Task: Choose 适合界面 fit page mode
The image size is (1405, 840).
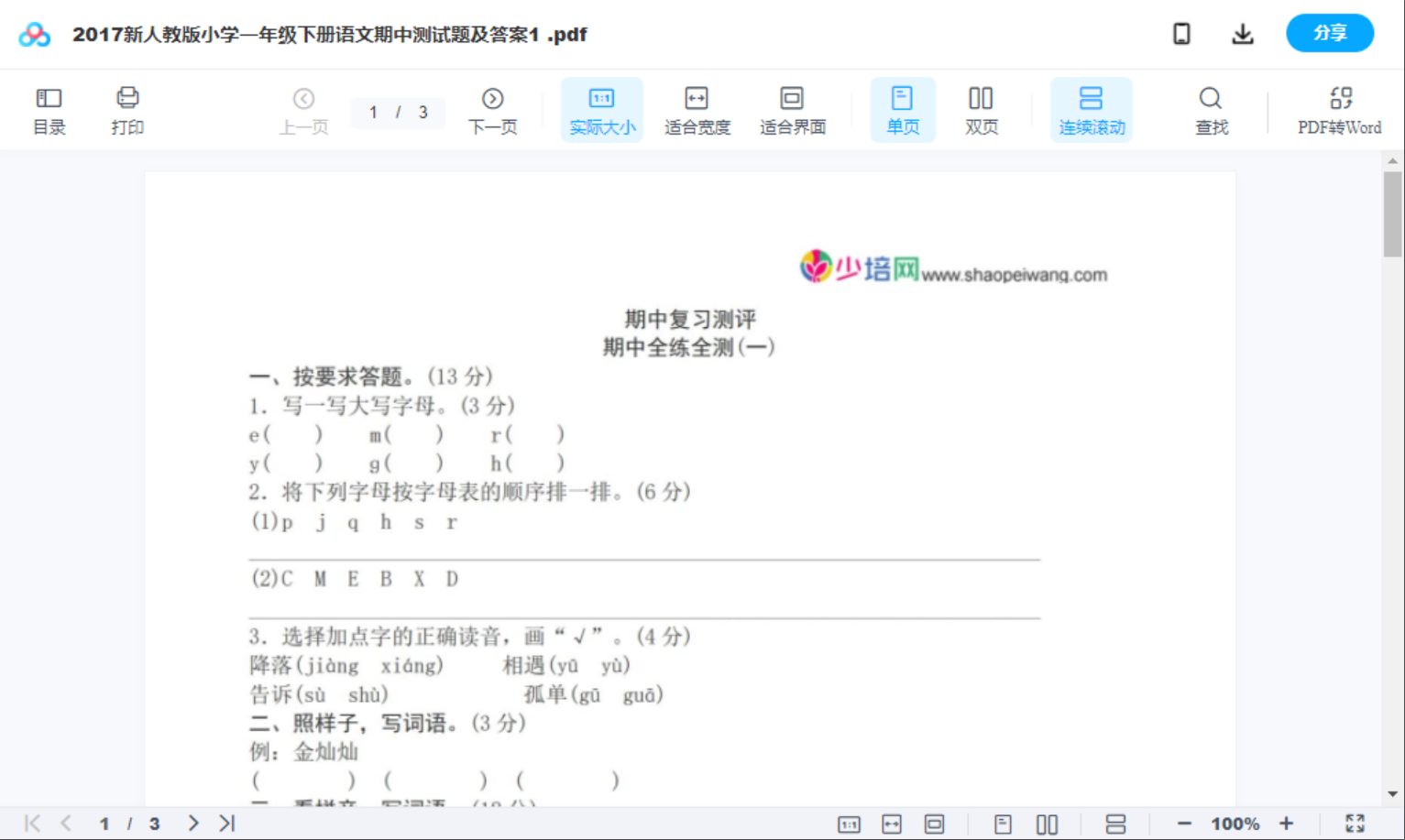Action: click(x=792, y=109)
